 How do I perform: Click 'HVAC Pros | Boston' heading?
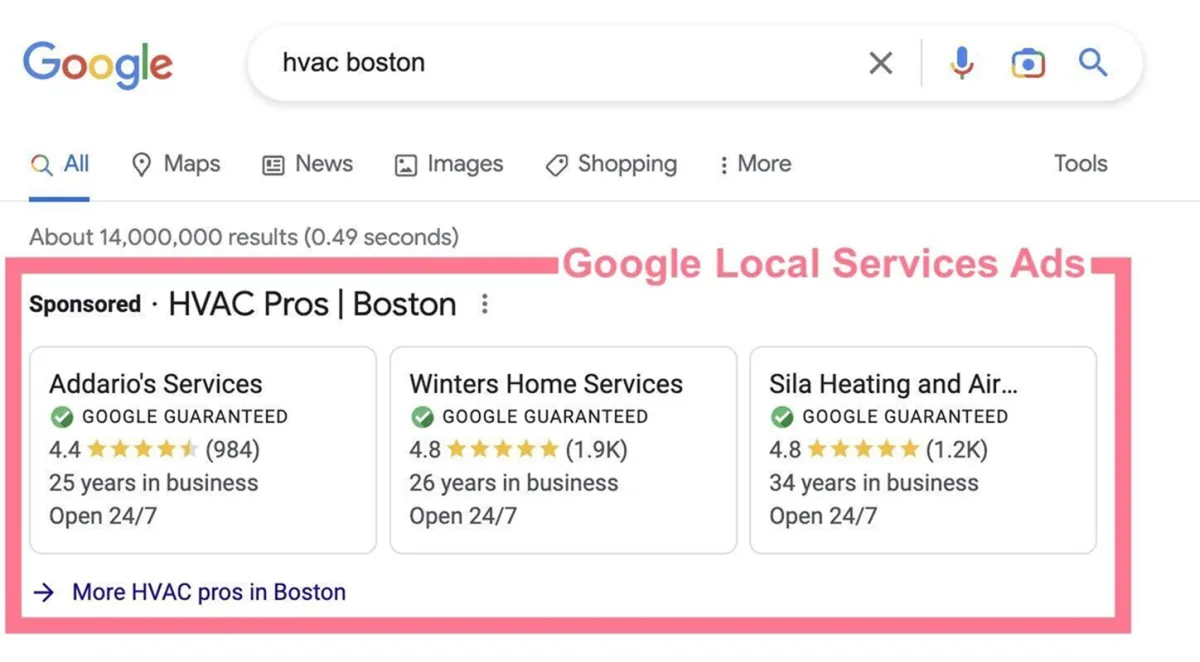[x=312, y=304]
